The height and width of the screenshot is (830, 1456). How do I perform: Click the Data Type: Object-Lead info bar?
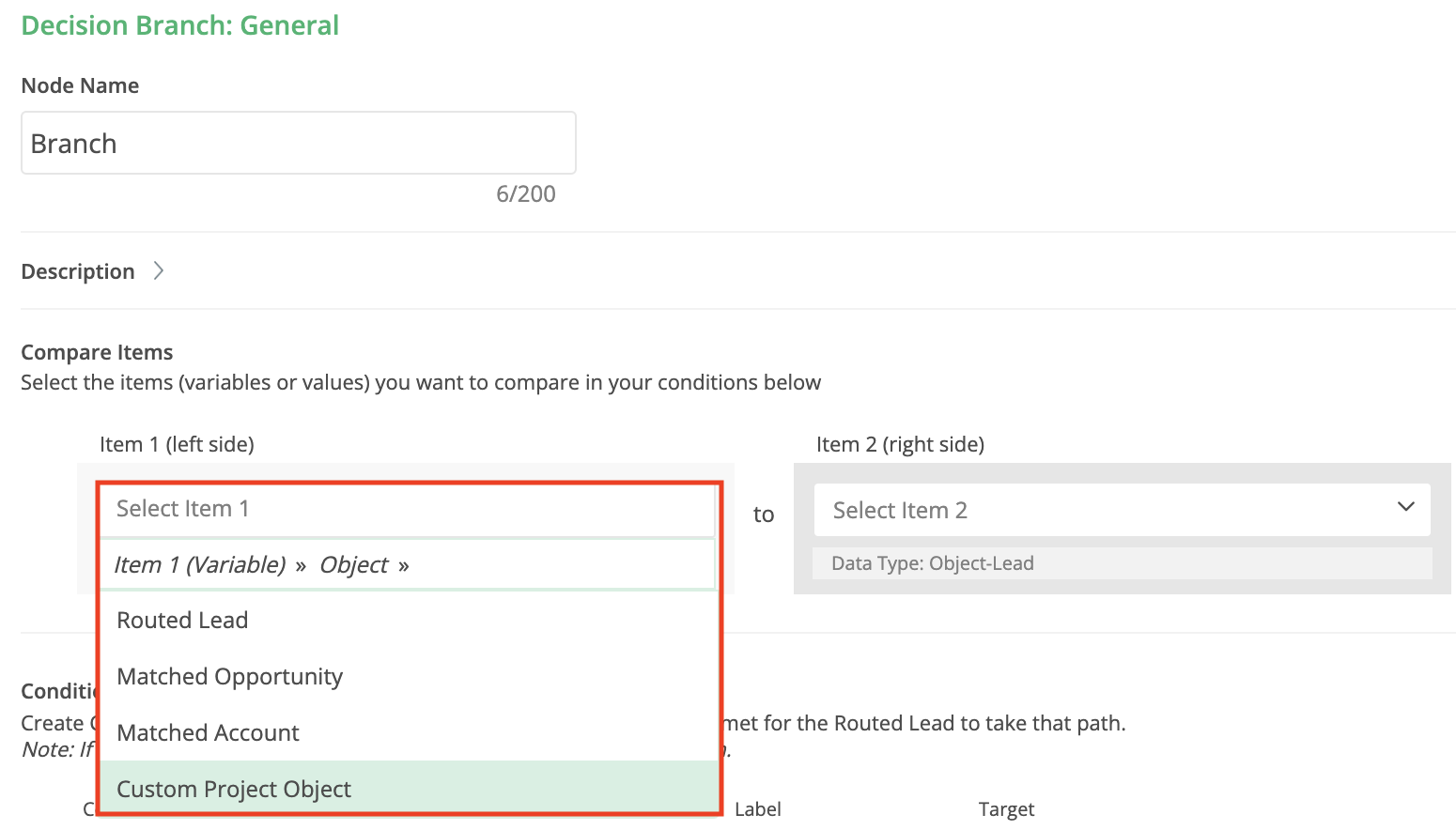[1122, 563]
